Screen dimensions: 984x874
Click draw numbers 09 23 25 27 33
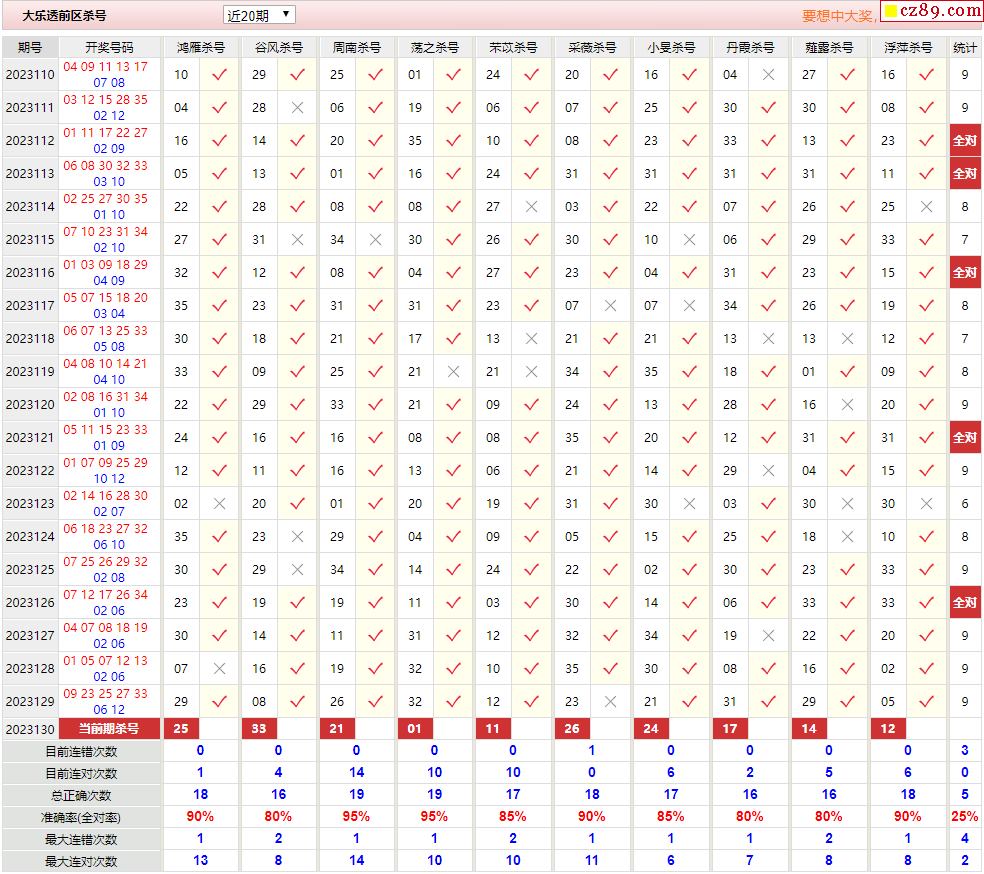105,694
